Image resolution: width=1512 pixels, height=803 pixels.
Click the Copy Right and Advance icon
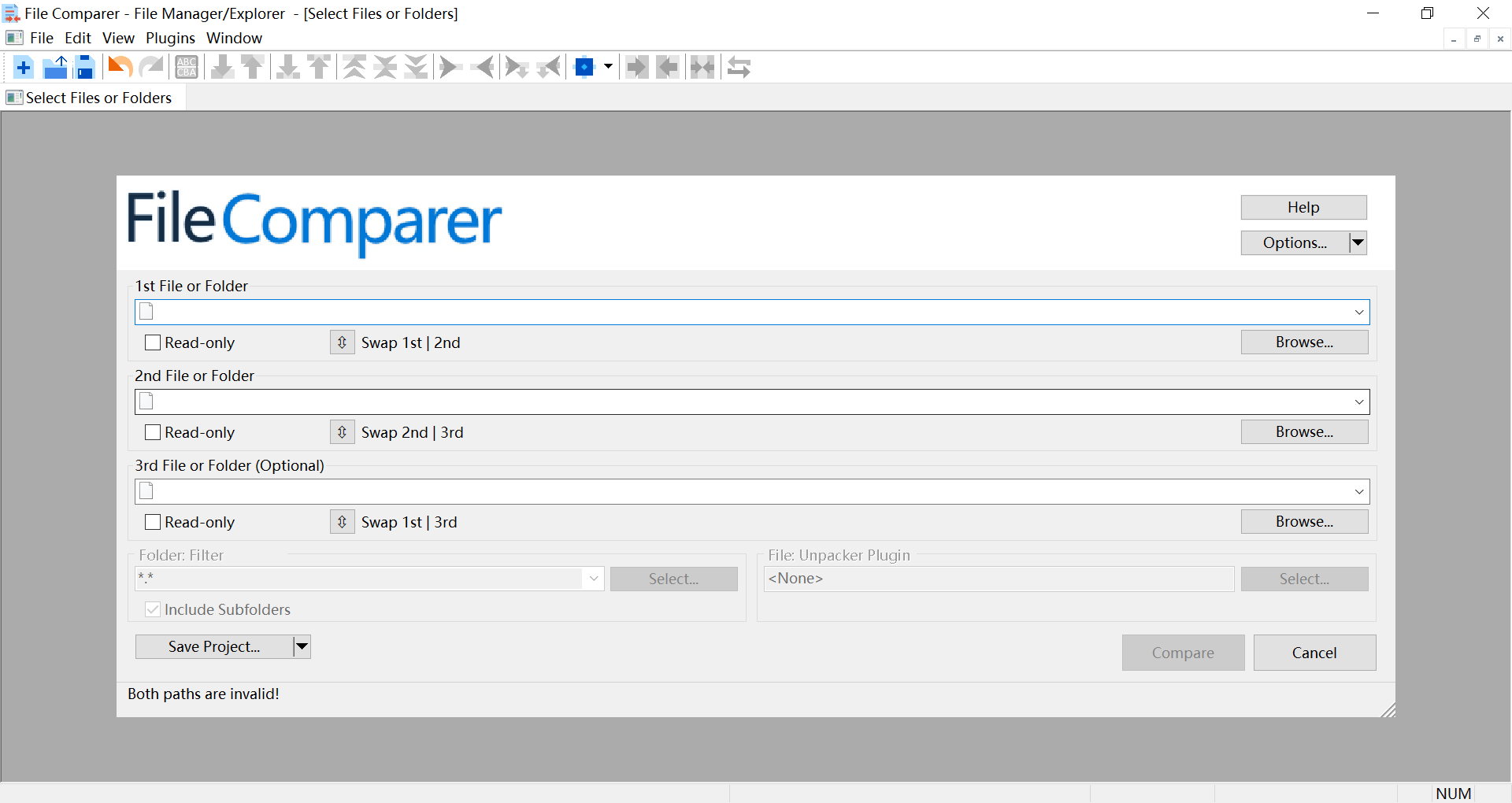click(517, 68)
